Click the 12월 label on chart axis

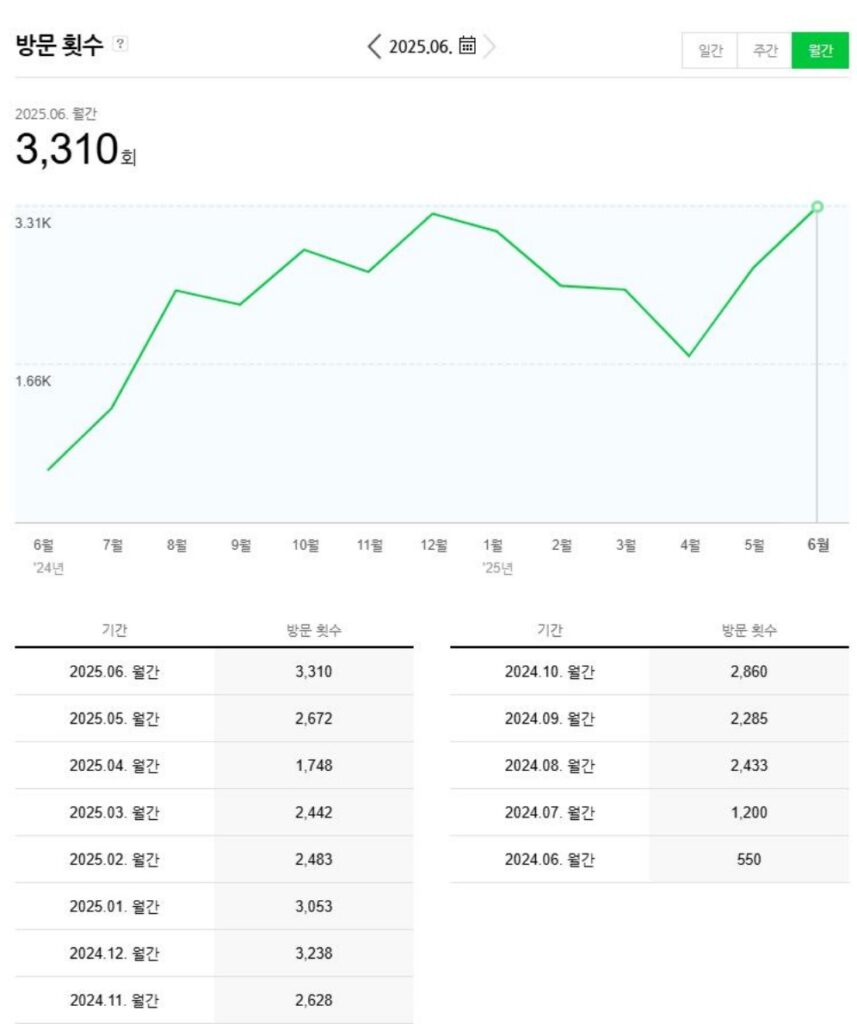point(434,545)
